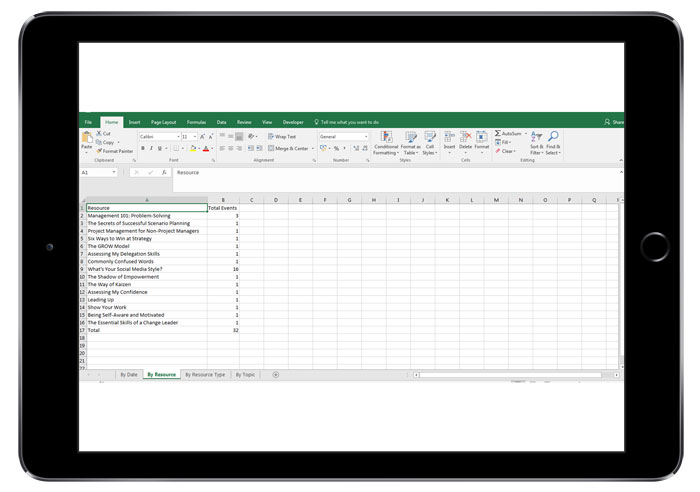Open the General number format dropdown
The width and height of the screenshot is (700, 492).
[366, 137]
